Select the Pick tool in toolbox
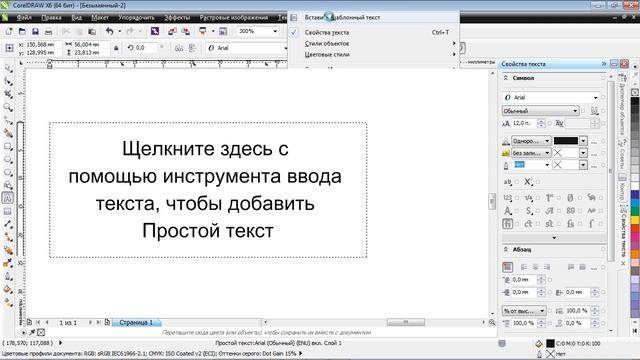640x360 pixels. coord(8,68)
